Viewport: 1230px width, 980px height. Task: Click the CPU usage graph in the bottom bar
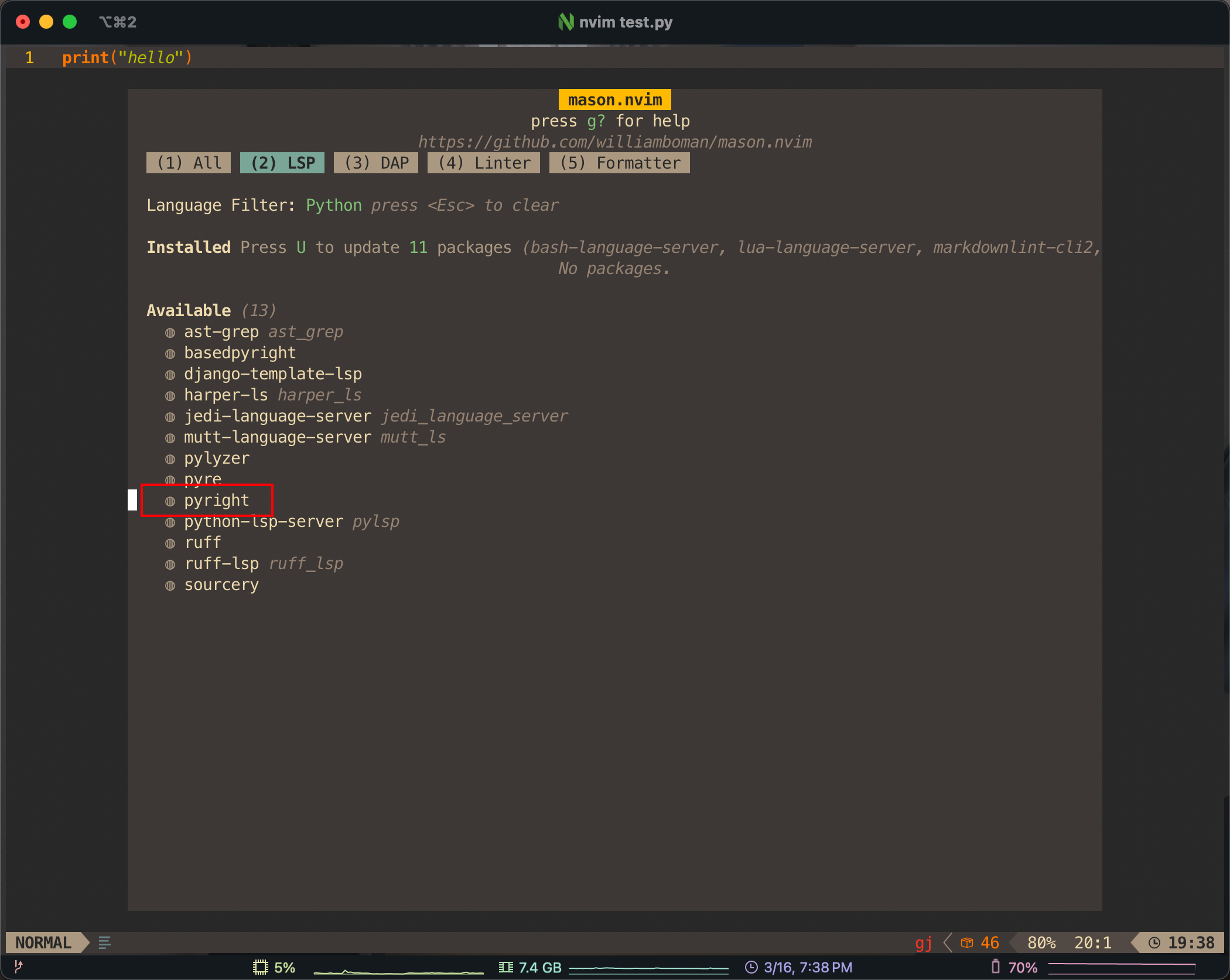point(398,971)
